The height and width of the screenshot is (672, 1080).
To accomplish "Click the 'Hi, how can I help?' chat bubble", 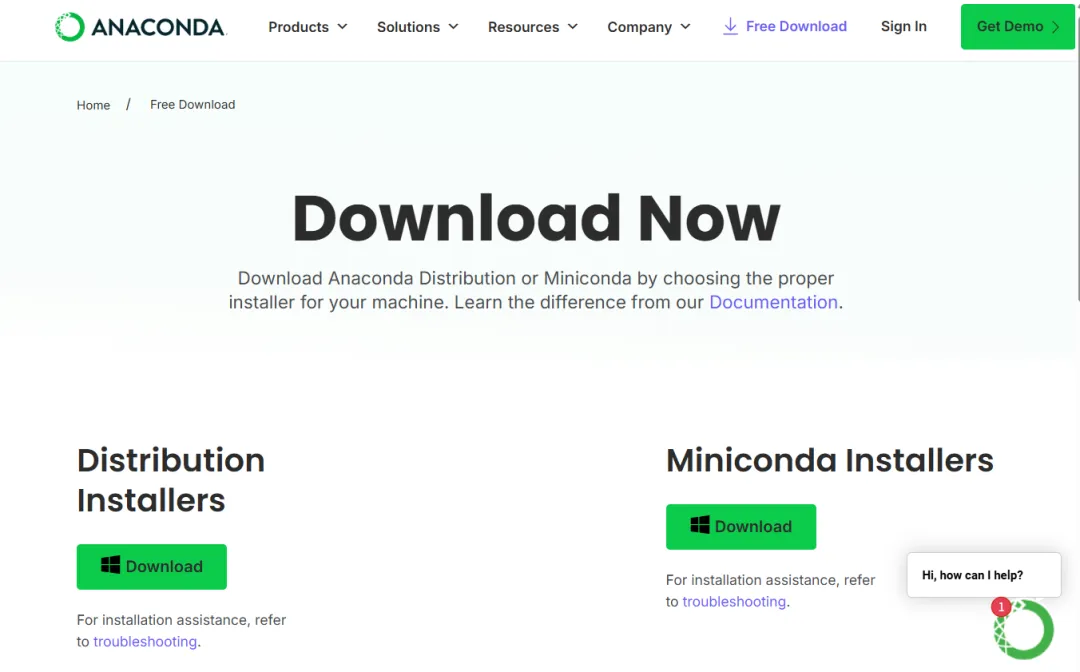I will pos(984,575).
